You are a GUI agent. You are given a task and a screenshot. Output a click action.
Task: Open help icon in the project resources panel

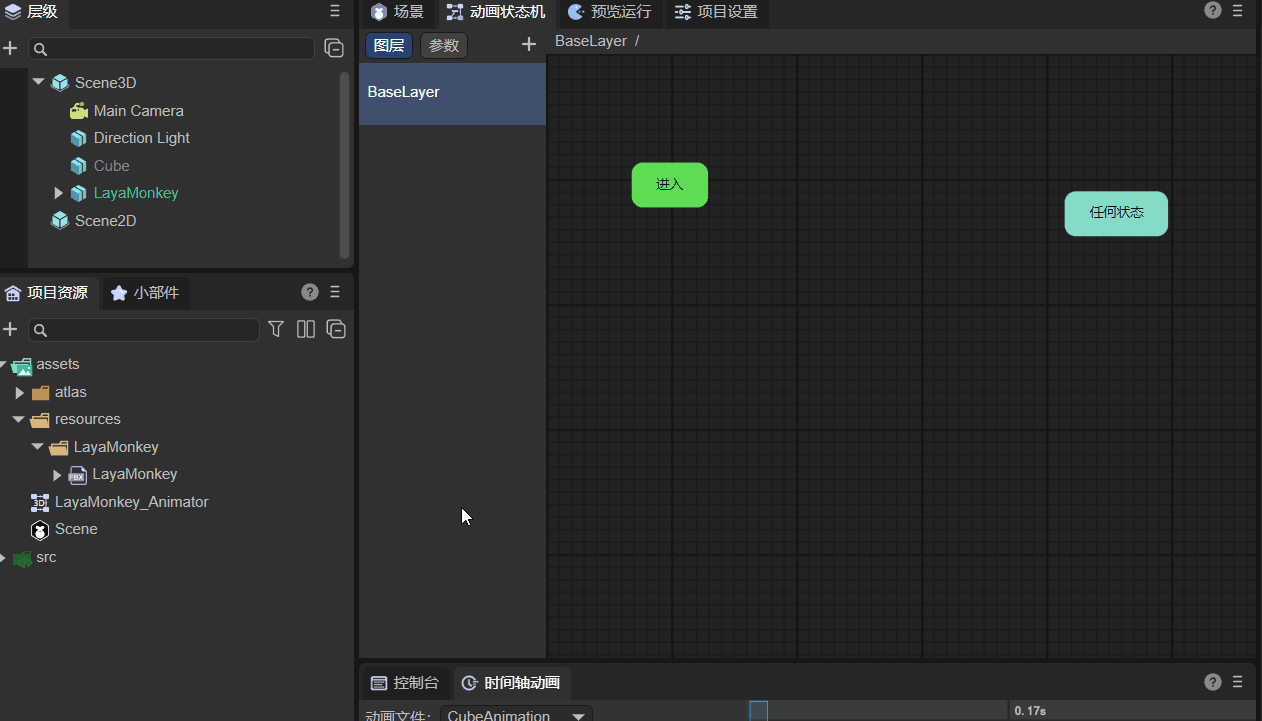[x=310, y=292]
